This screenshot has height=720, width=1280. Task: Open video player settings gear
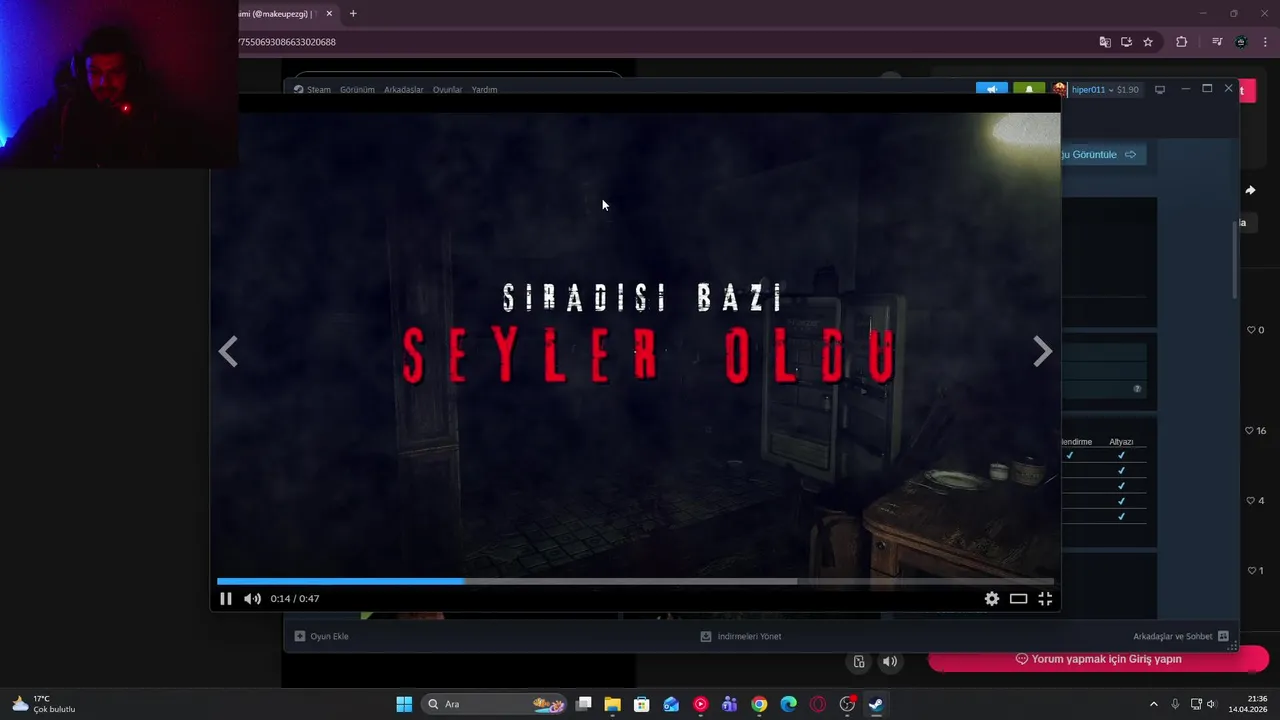tap(992, 599)
